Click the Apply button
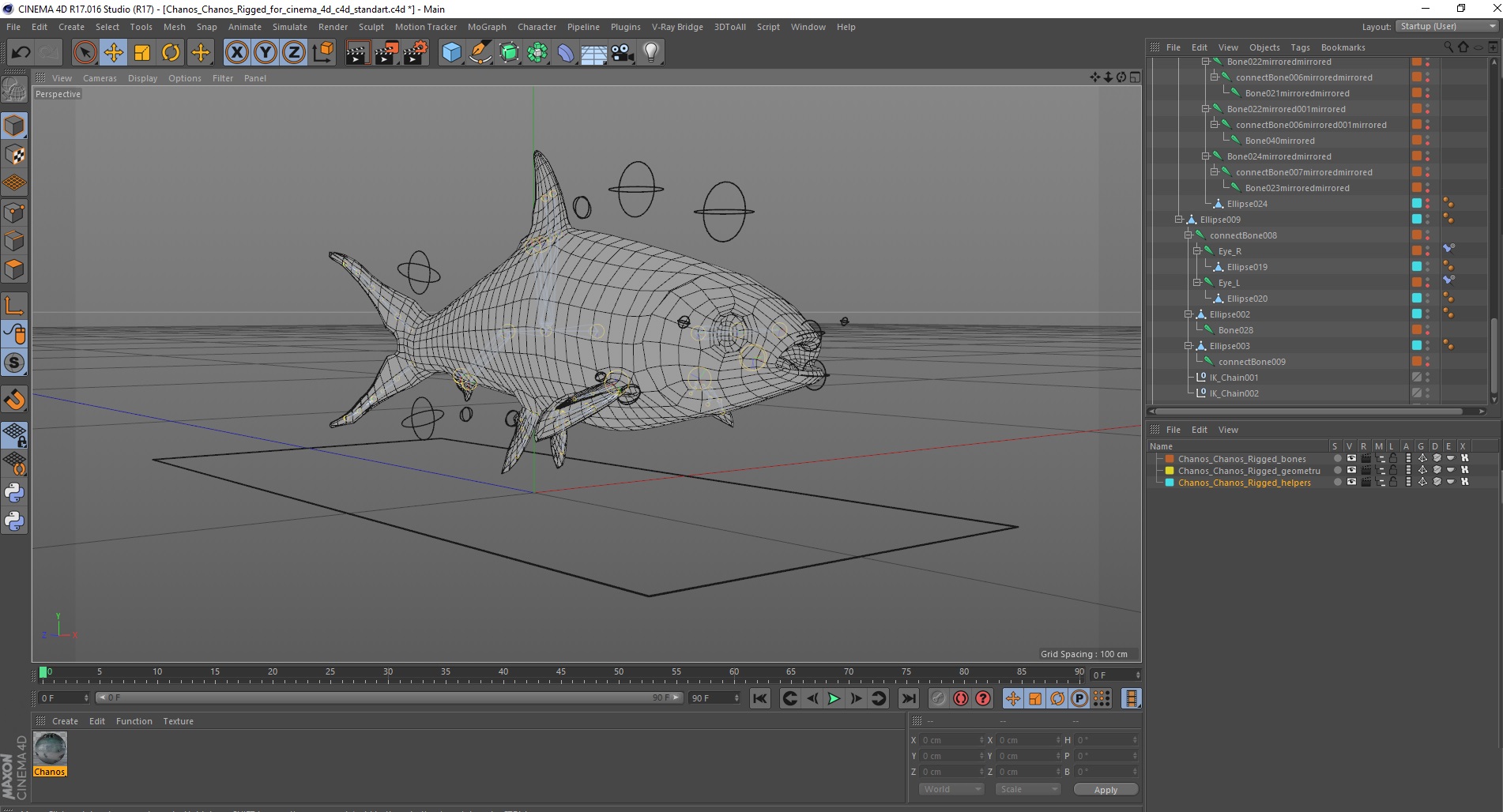1503x812 pixels. [1106, 790]
